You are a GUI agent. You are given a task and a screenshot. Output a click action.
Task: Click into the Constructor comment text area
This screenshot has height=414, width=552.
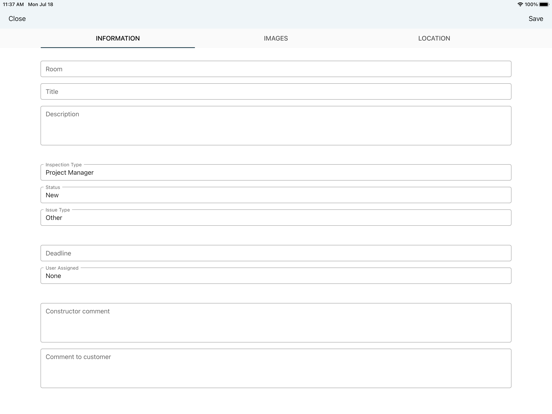(276, 323)
